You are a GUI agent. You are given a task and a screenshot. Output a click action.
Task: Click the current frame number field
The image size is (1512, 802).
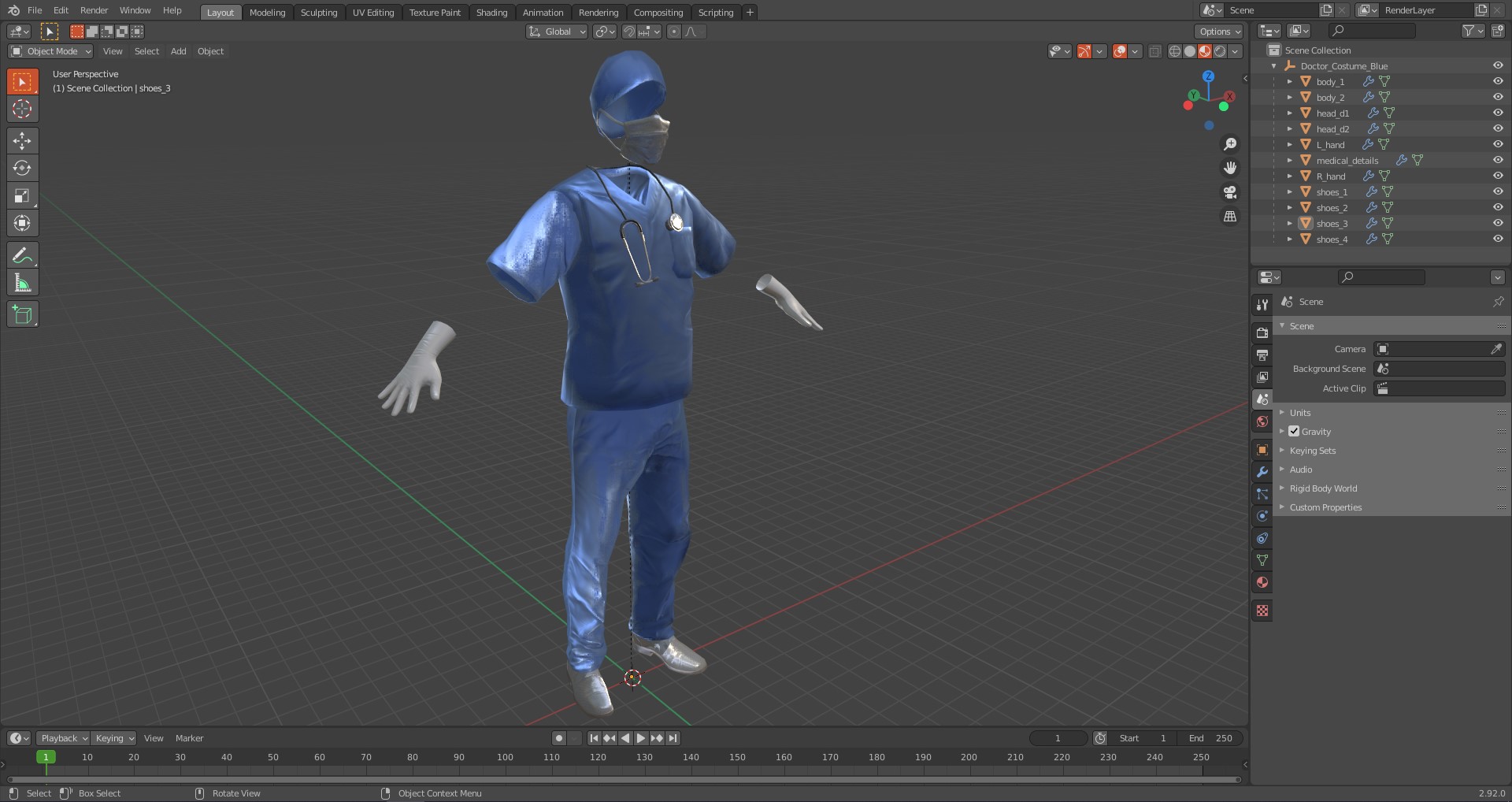coord(1058,738)
